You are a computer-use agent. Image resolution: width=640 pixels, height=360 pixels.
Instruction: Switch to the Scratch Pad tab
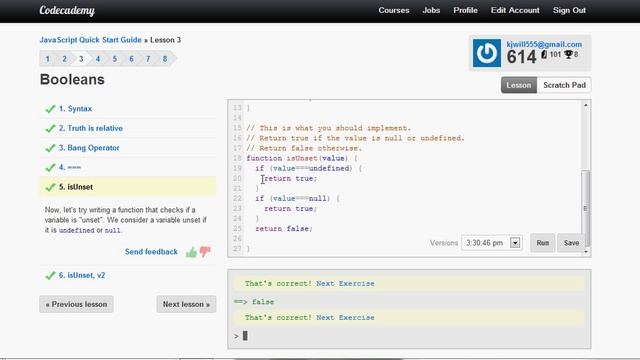click(x=564, y=85)
